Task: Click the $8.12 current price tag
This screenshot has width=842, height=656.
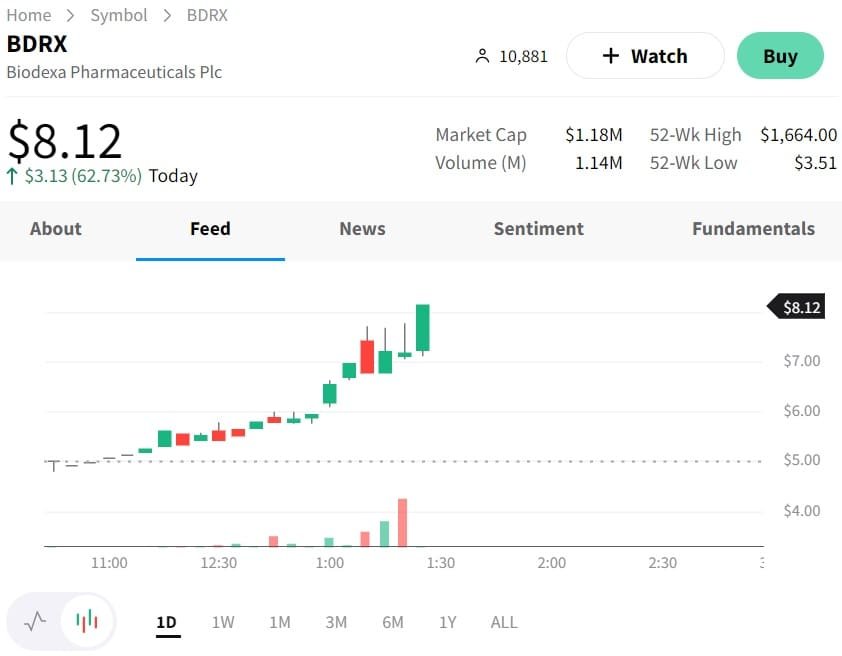Action: (x=801, y=307)
